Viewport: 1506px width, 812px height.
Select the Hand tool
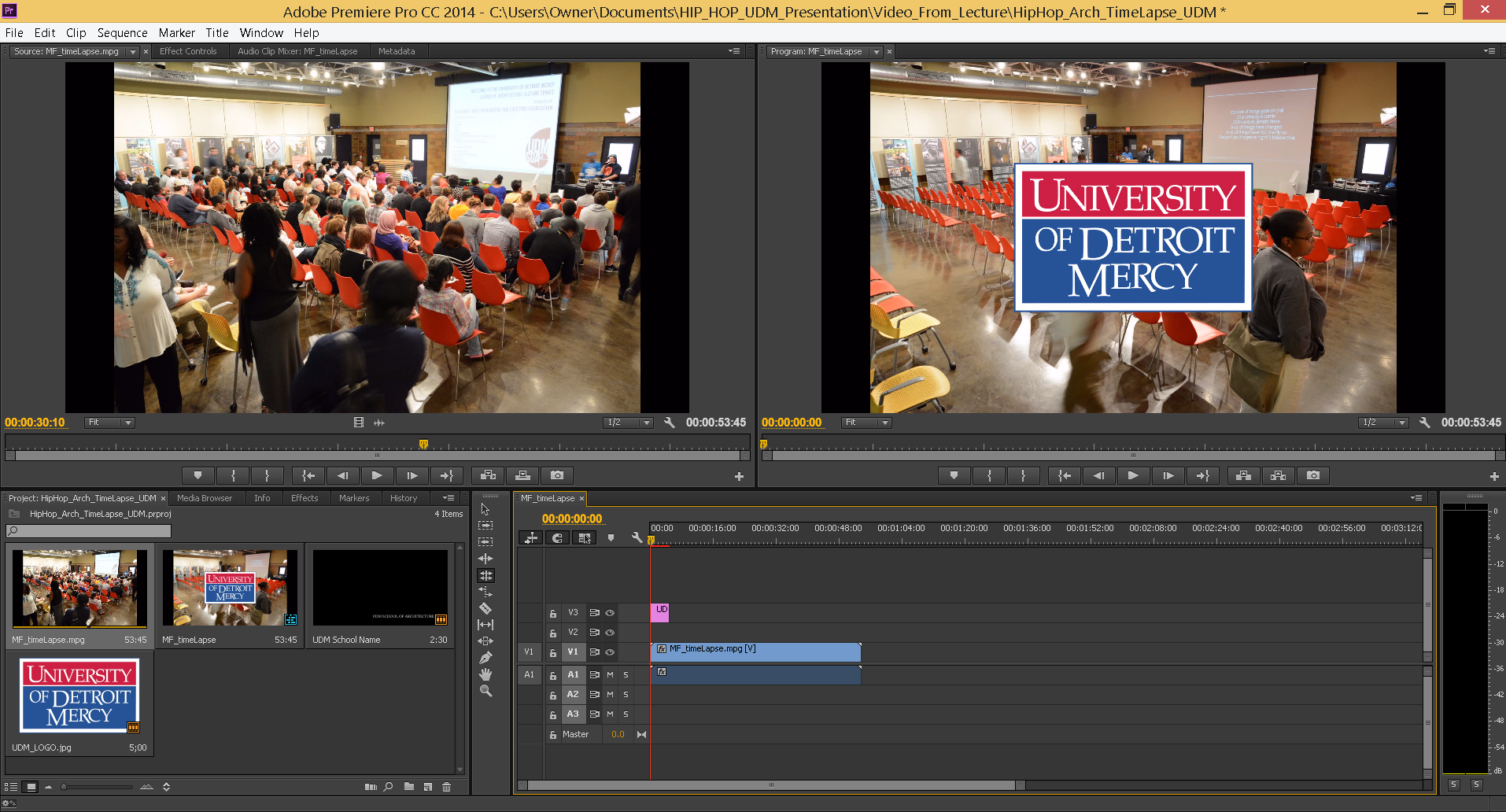coord(485,674)
